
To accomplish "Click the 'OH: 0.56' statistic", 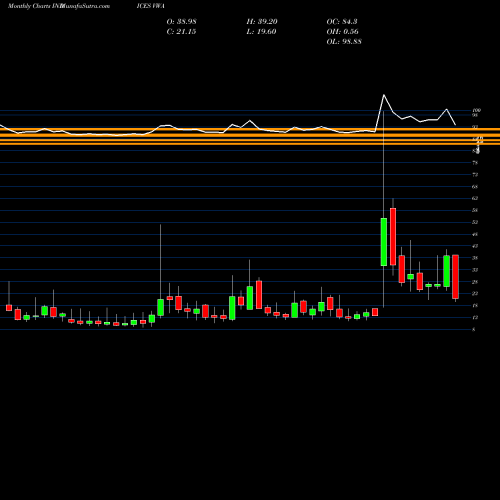I will point(342,32).
